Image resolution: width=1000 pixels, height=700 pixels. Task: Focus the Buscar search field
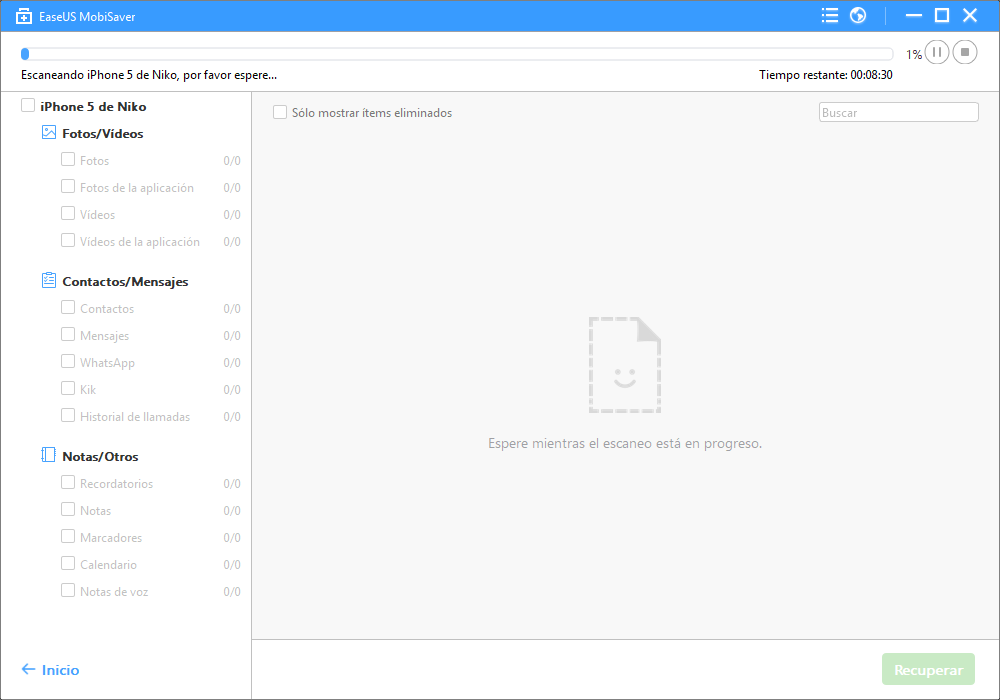(898, 113)
